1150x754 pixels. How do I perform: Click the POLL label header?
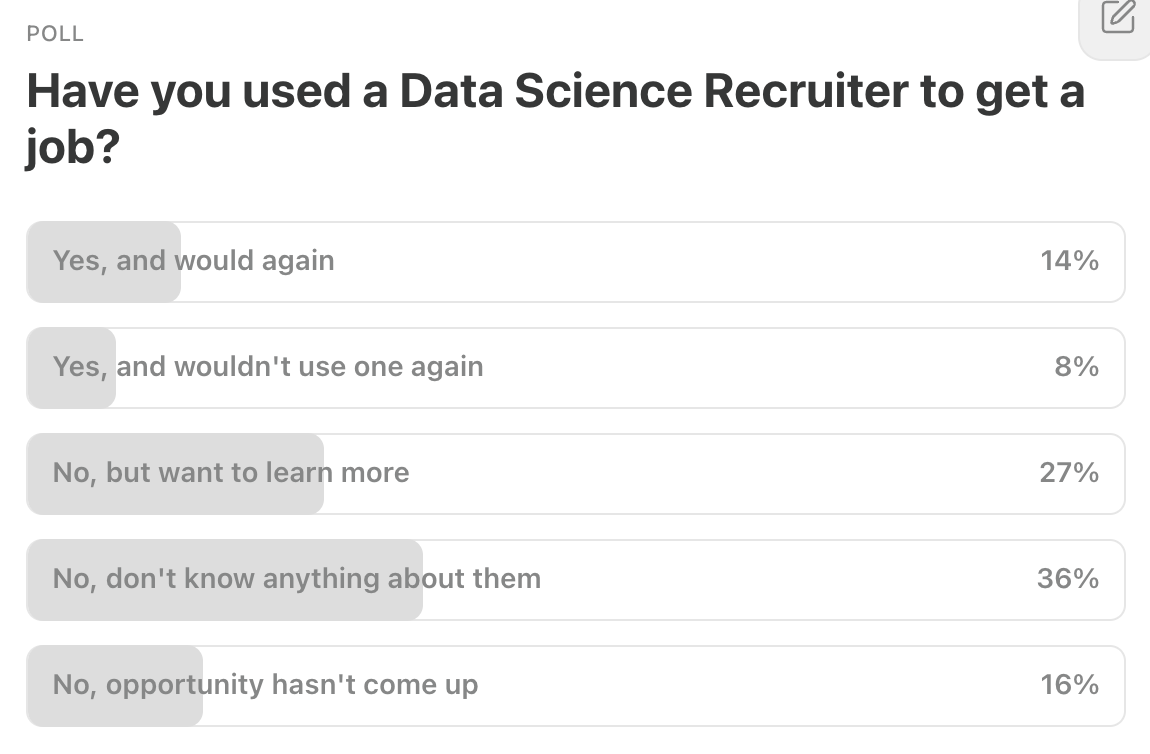click(55, 33)
